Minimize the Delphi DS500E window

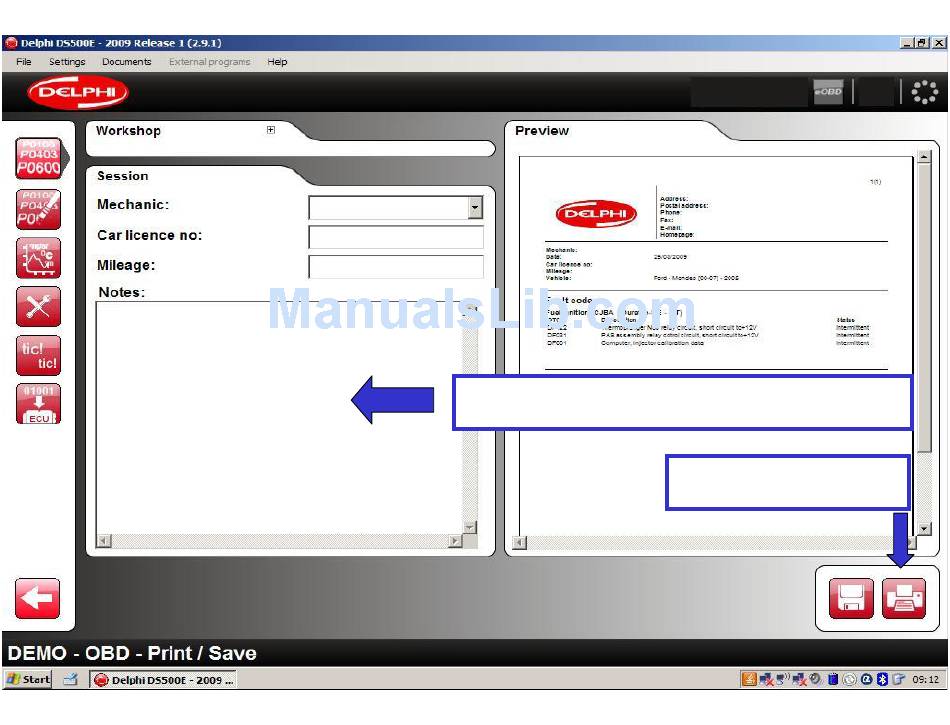point(906,43)
